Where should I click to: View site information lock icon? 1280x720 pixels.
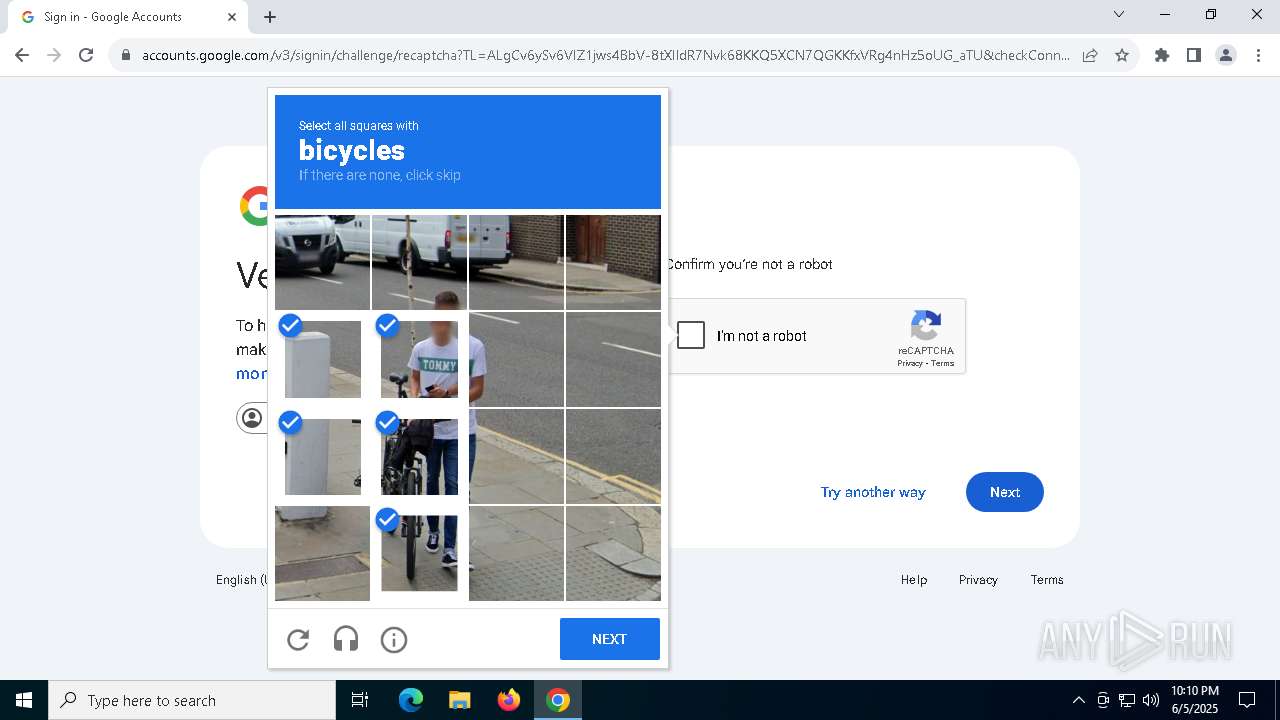pos(126,55)
